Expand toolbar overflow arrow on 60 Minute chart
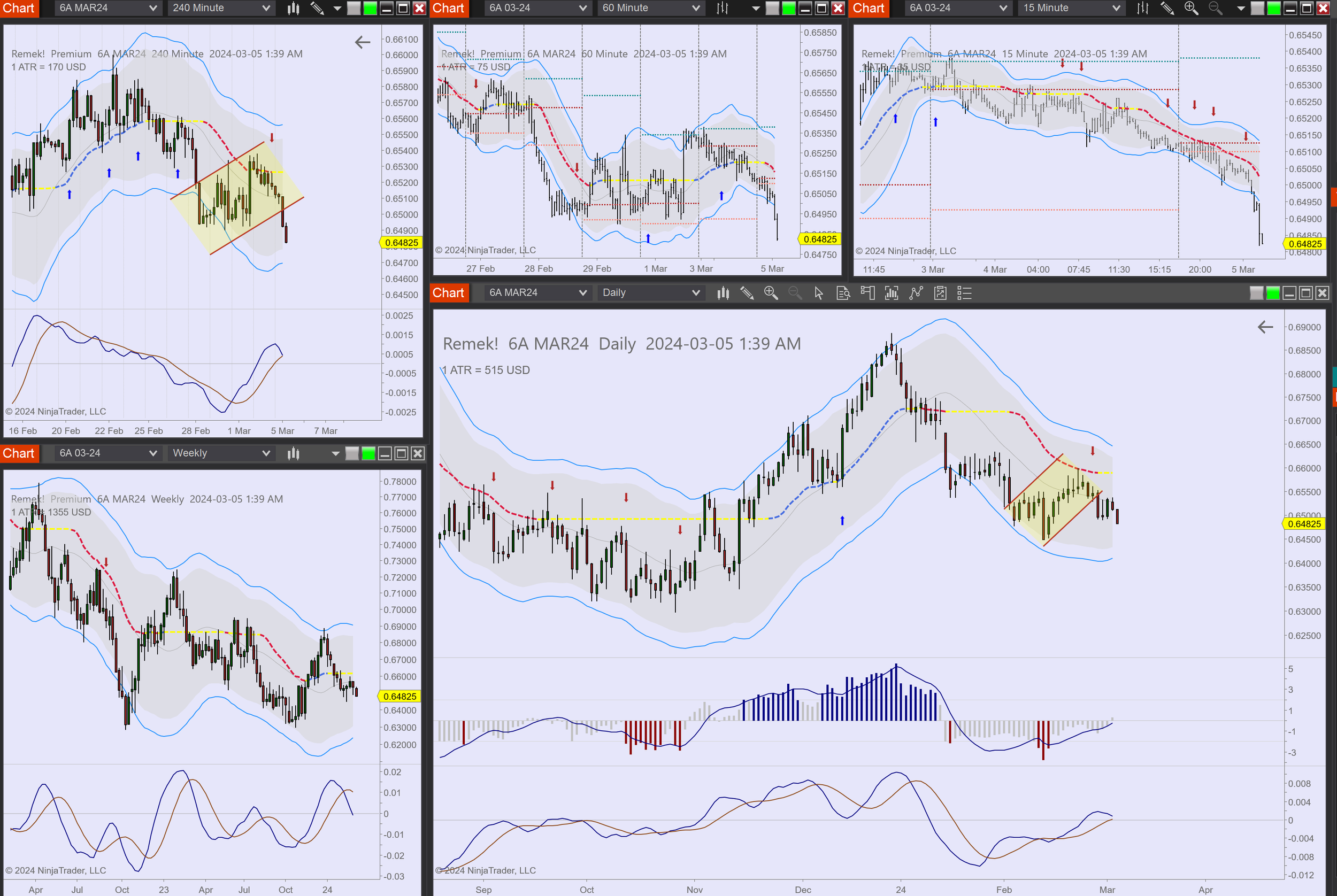This screenshot has width=1337, height=896. 756,8
